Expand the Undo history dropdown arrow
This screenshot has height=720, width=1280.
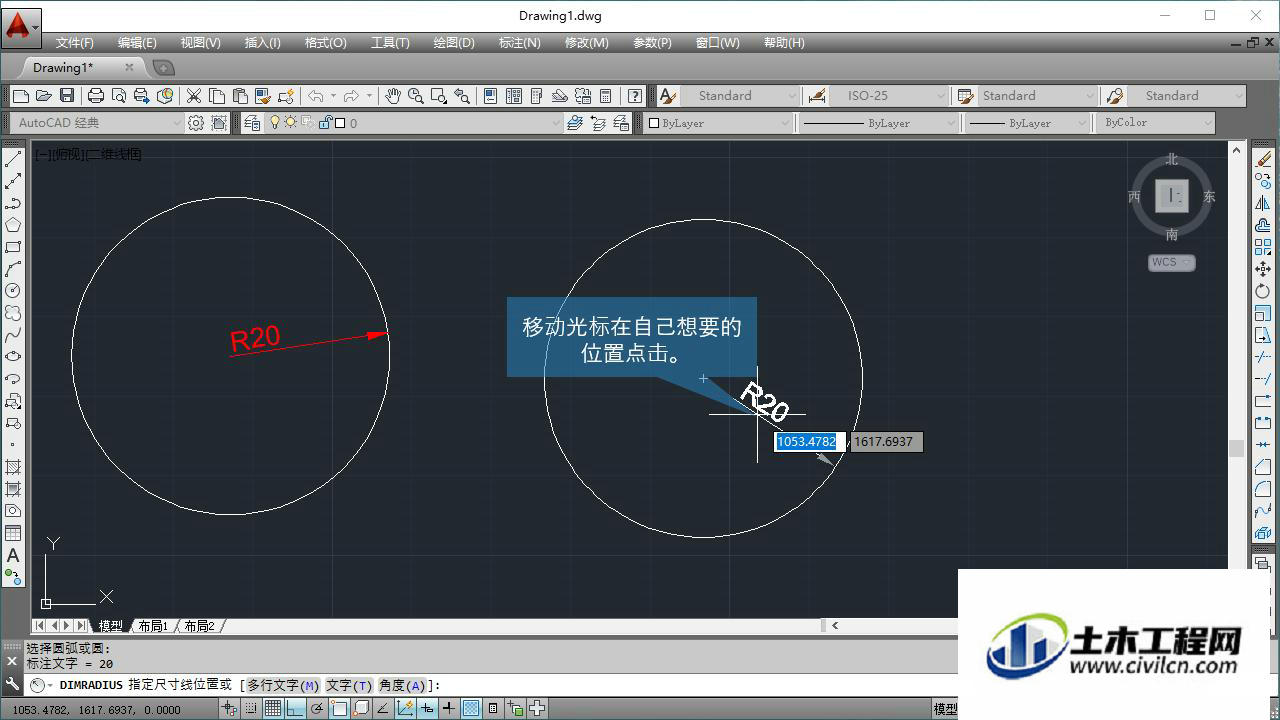coord(333,96)
